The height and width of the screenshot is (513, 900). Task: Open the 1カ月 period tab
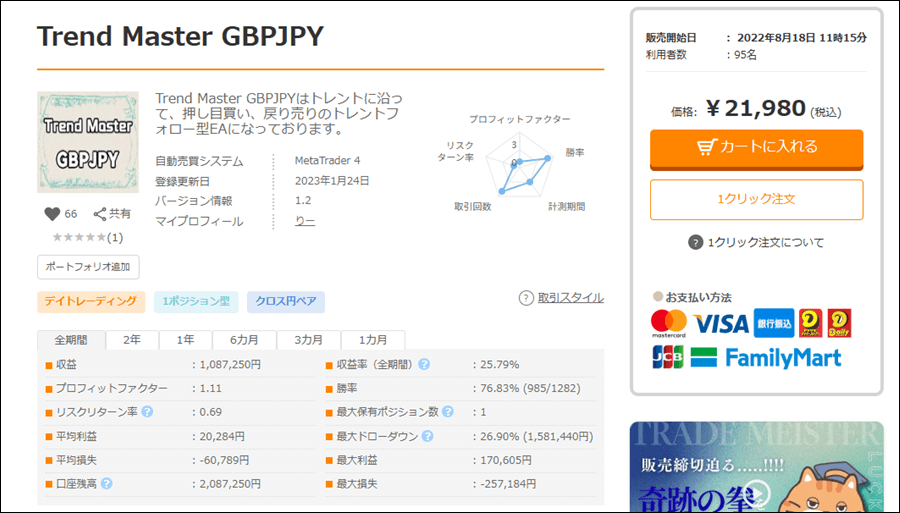[372, 340]
